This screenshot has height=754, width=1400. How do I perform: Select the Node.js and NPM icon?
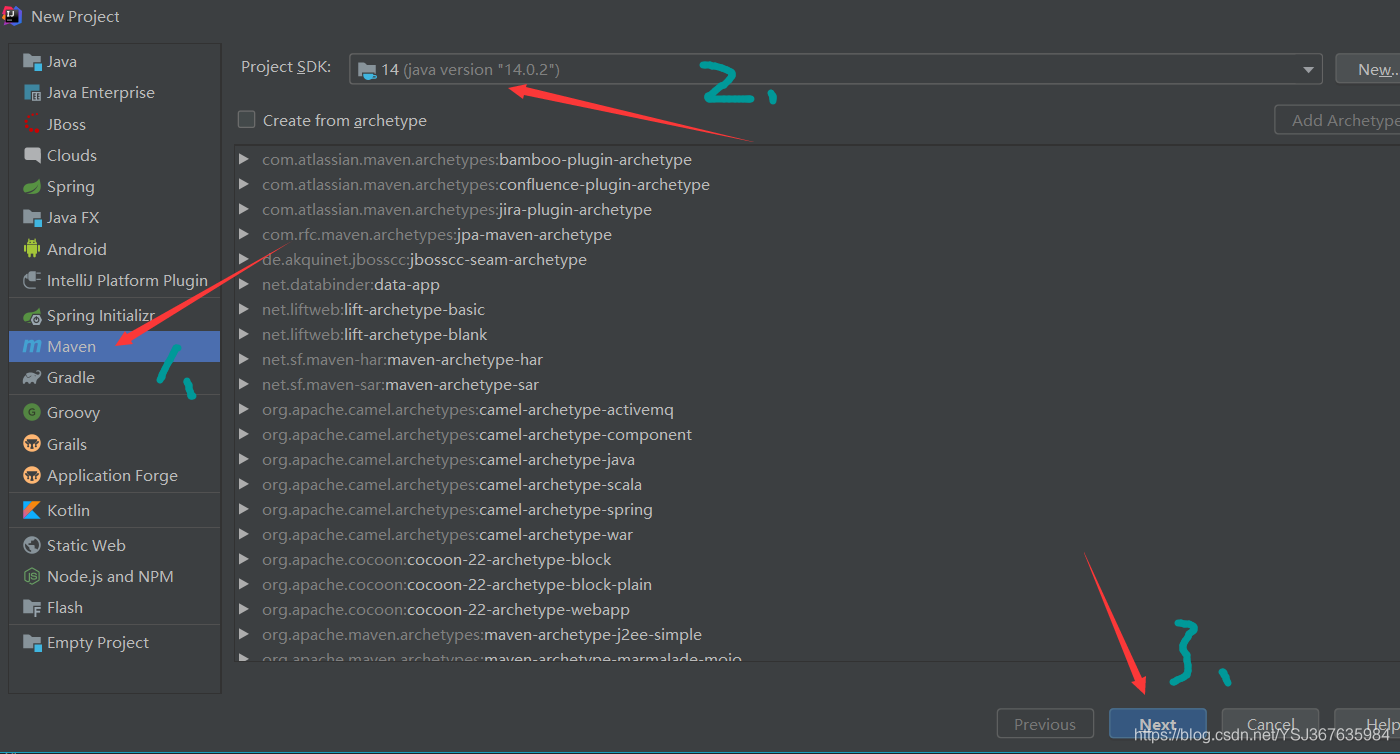[x=31, y=576]
